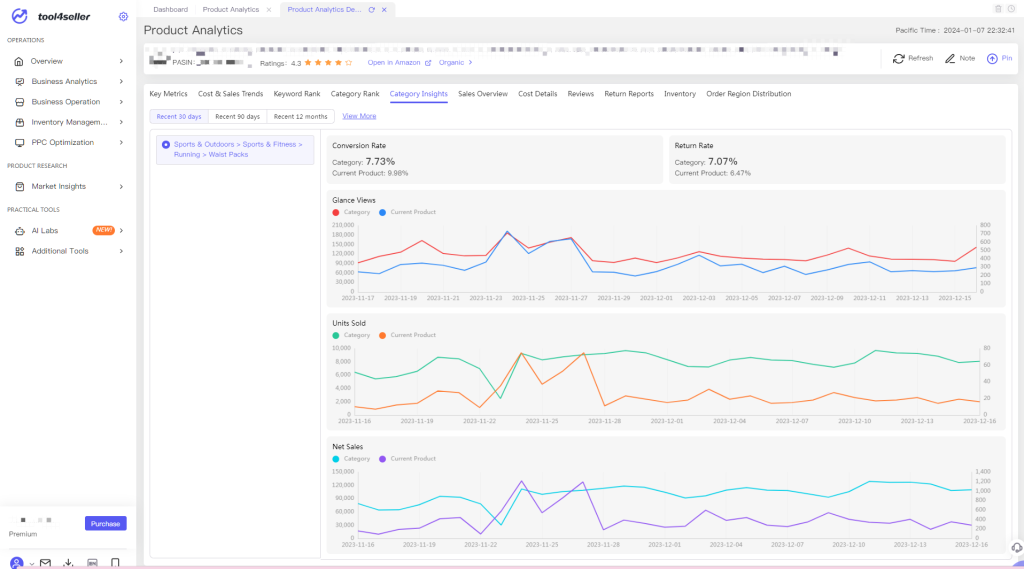Open the Key Metrics tab
The height and width of the screenshot is (569, 1024).
pyautogui.click(x=168, y=94)
